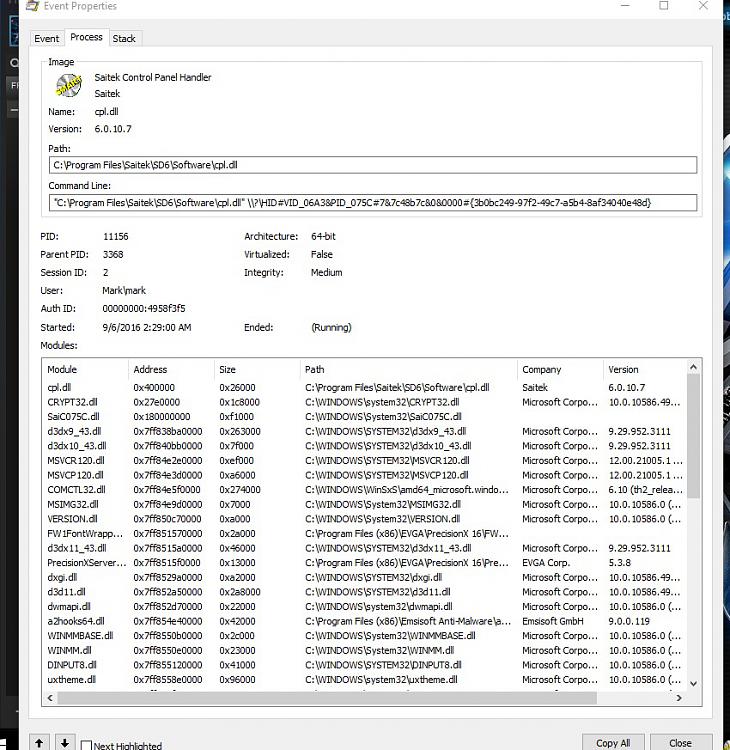Click the module list scroll up arrow
This screenshot has width=730, height=750.
[x=694, y=367]
